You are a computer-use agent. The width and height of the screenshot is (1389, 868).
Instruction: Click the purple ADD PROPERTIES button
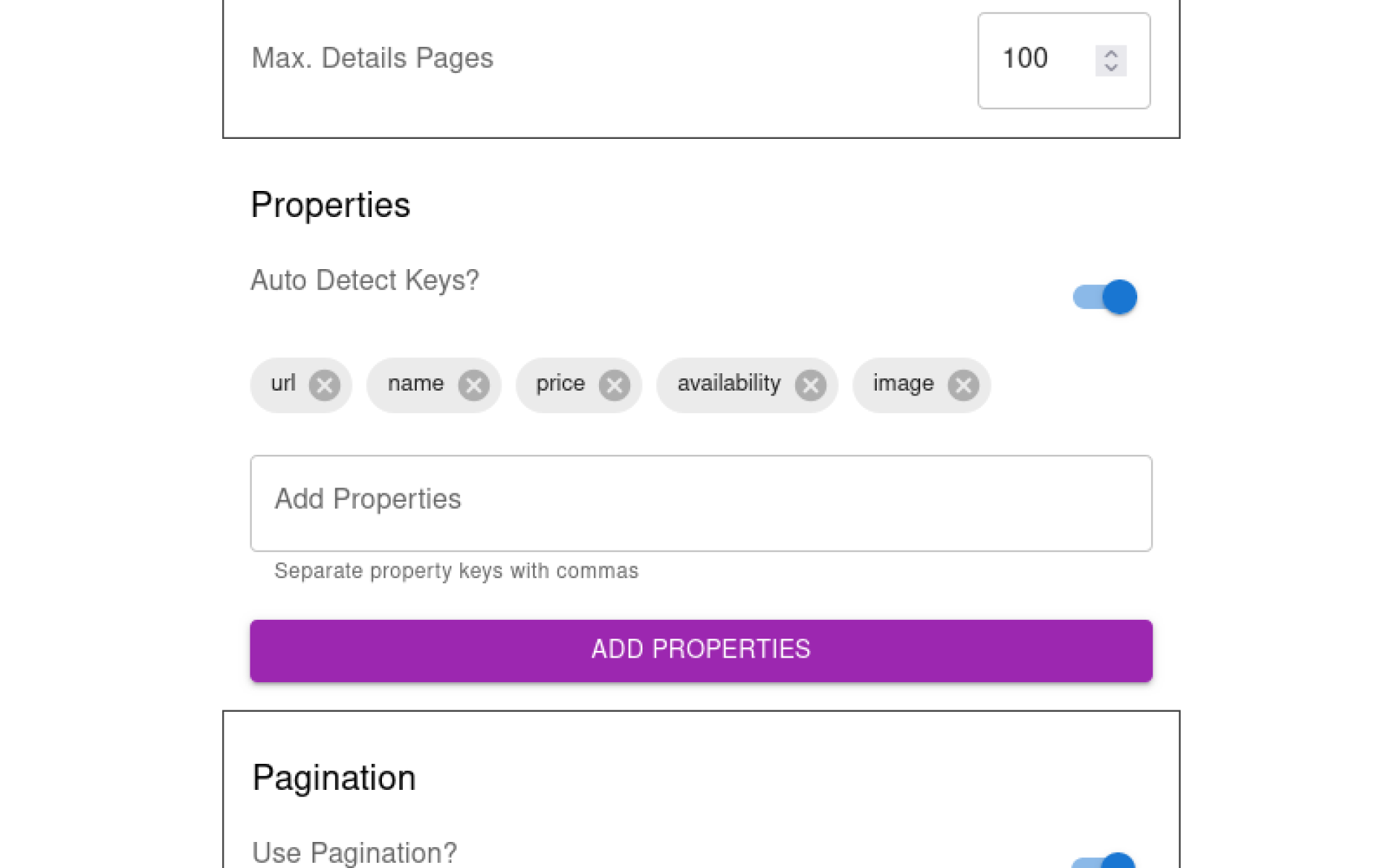click(x=700, y=650)
